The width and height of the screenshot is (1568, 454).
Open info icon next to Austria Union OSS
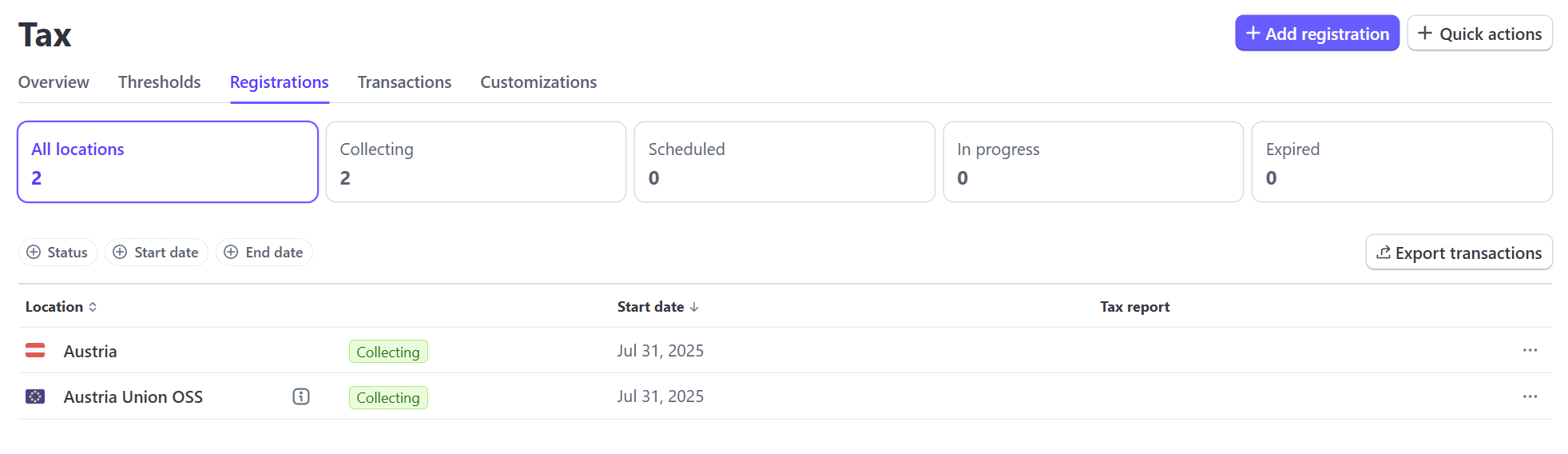pyautogui.click(x=301, y=396)
